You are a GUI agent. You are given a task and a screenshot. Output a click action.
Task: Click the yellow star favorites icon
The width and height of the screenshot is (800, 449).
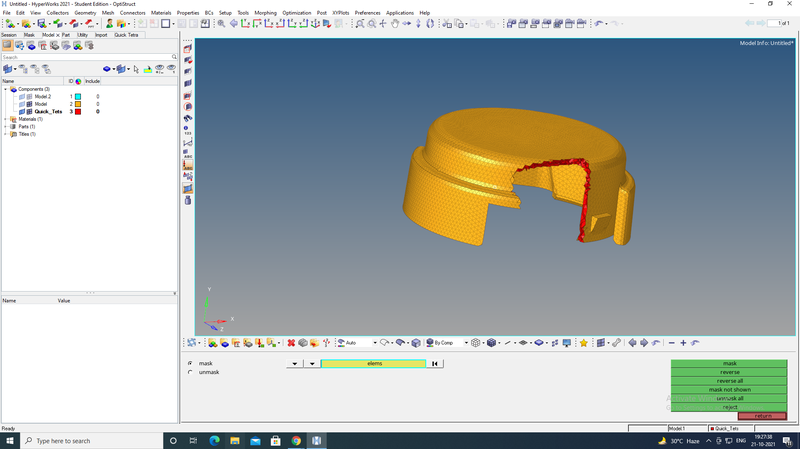coord(584,343)
